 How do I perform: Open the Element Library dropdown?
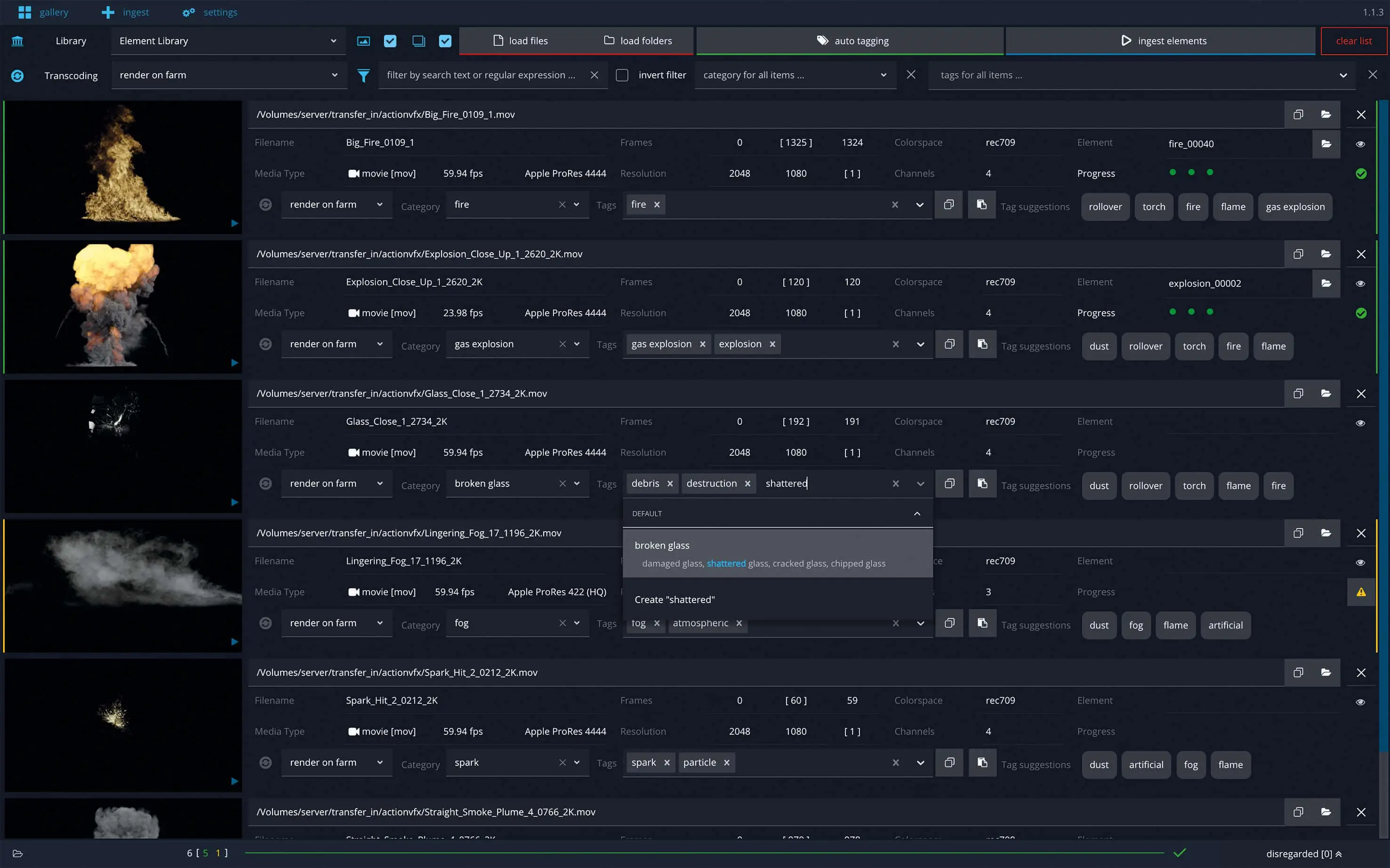228,41
